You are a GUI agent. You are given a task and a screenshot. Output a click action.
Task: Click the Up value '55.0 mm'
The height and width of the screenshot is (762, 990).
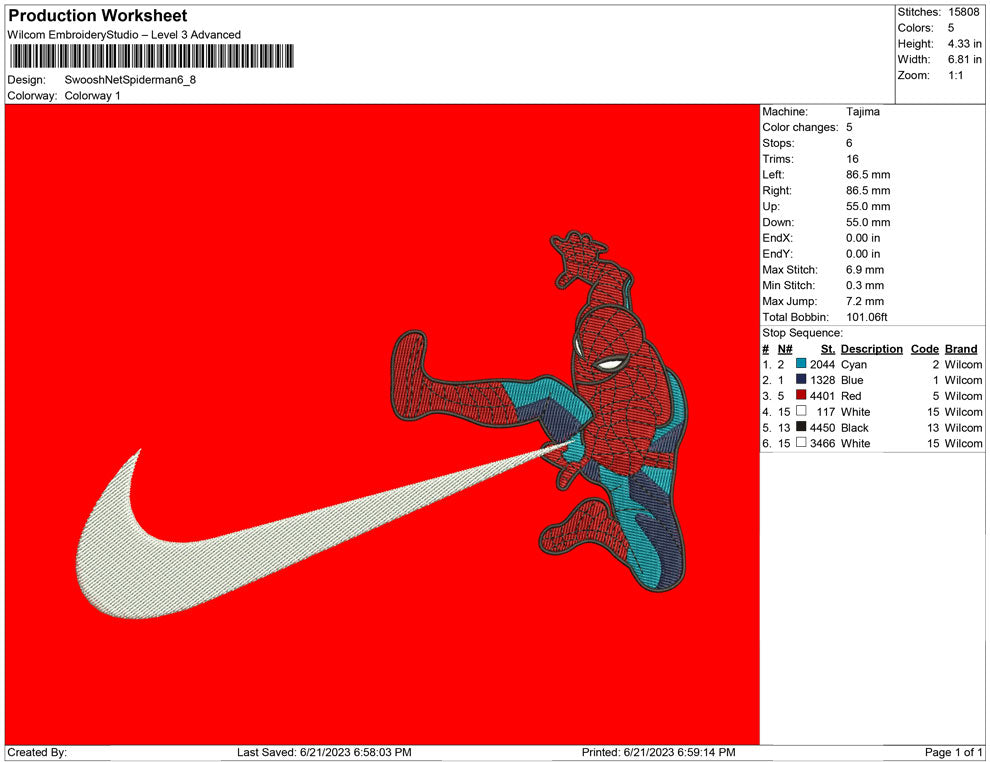click(x=868, y=206)
